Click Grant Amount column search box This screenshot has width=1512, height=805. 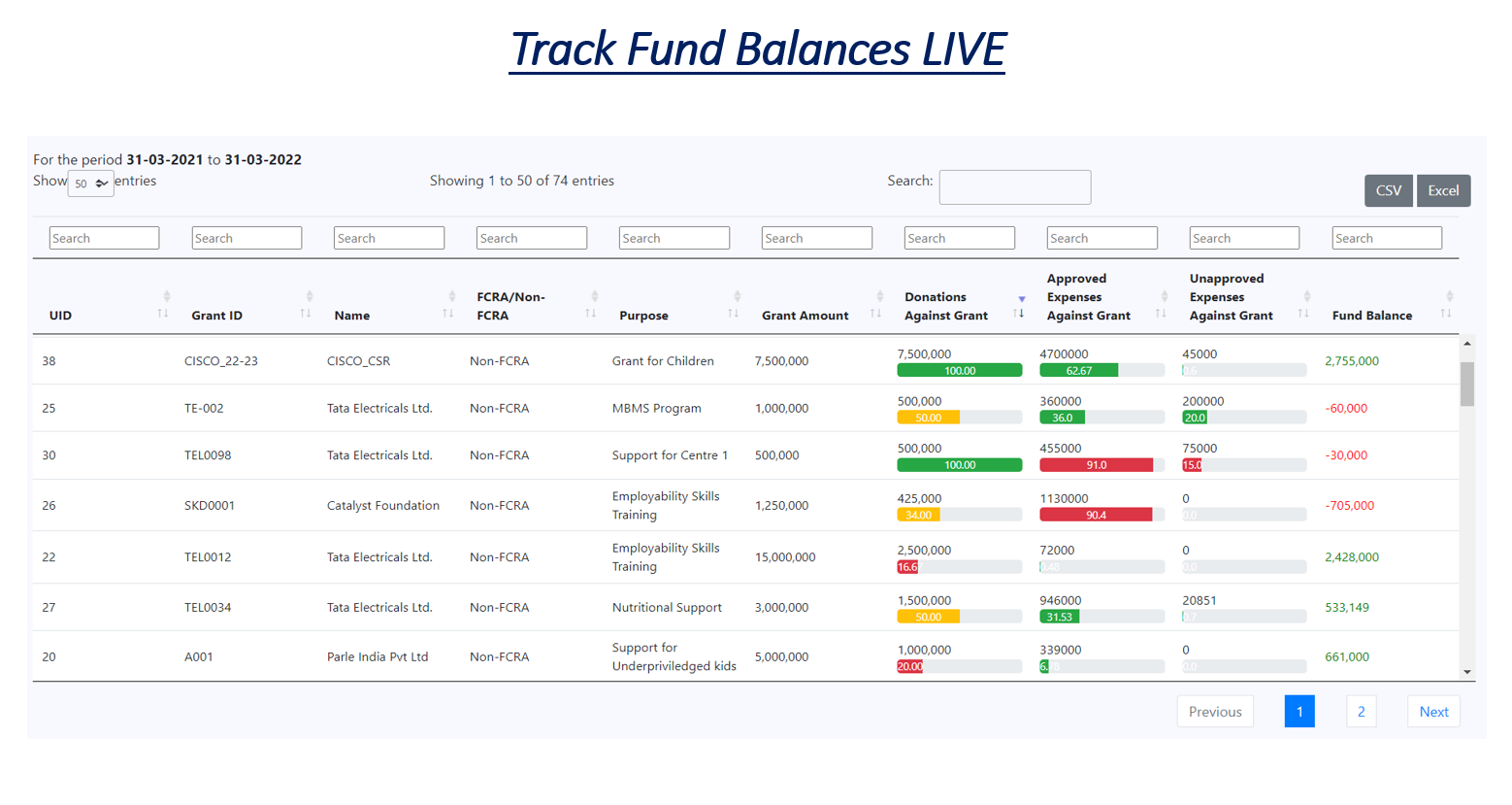(x=817, y=238)
